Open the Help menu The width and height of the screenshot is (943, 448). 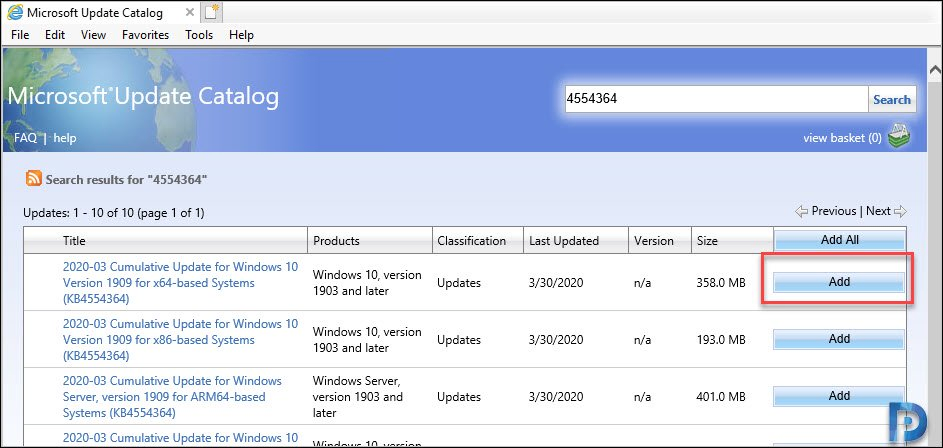click(241, 35)
